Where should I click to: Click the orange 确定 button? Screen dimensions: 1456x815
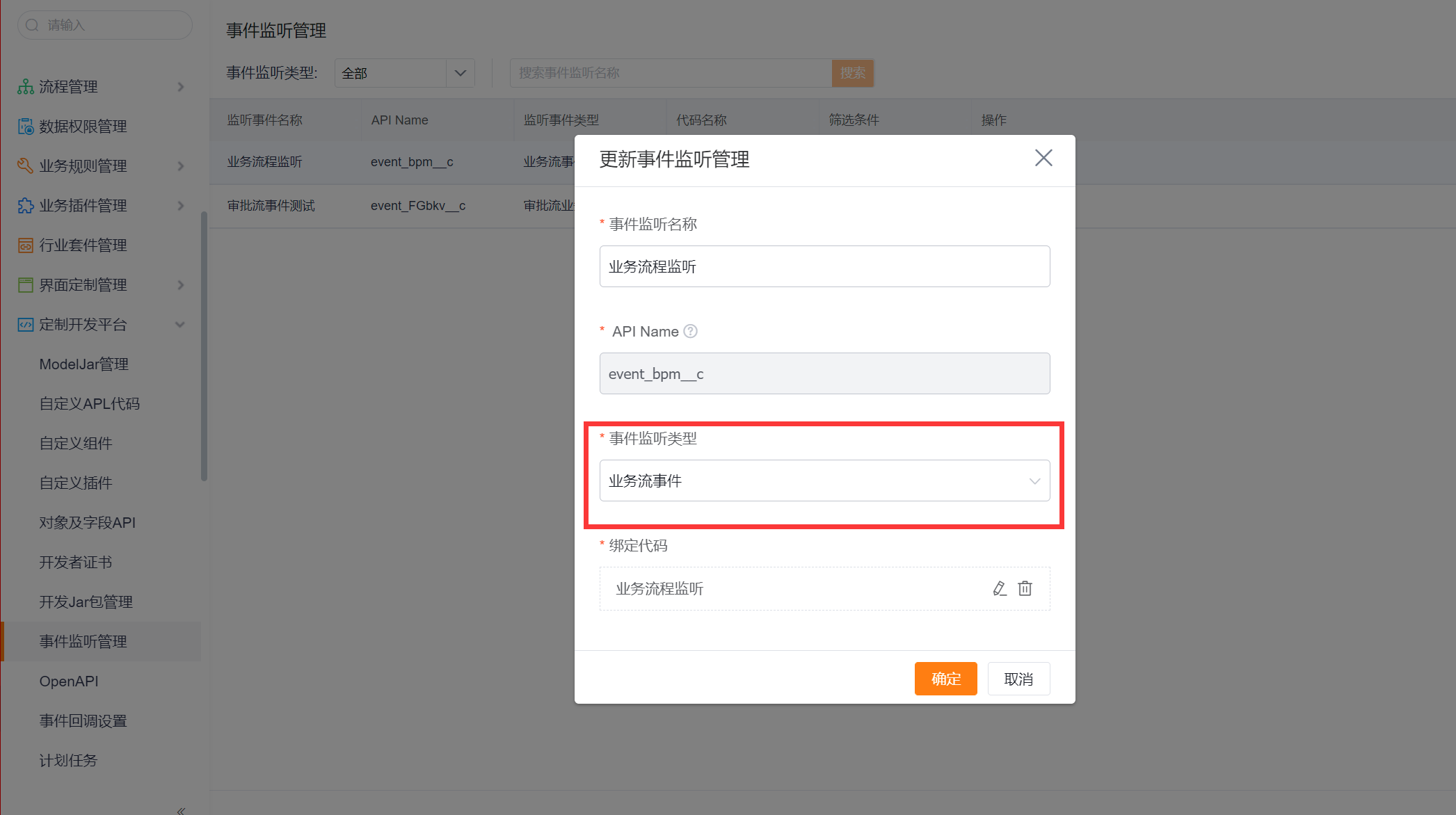945,679
